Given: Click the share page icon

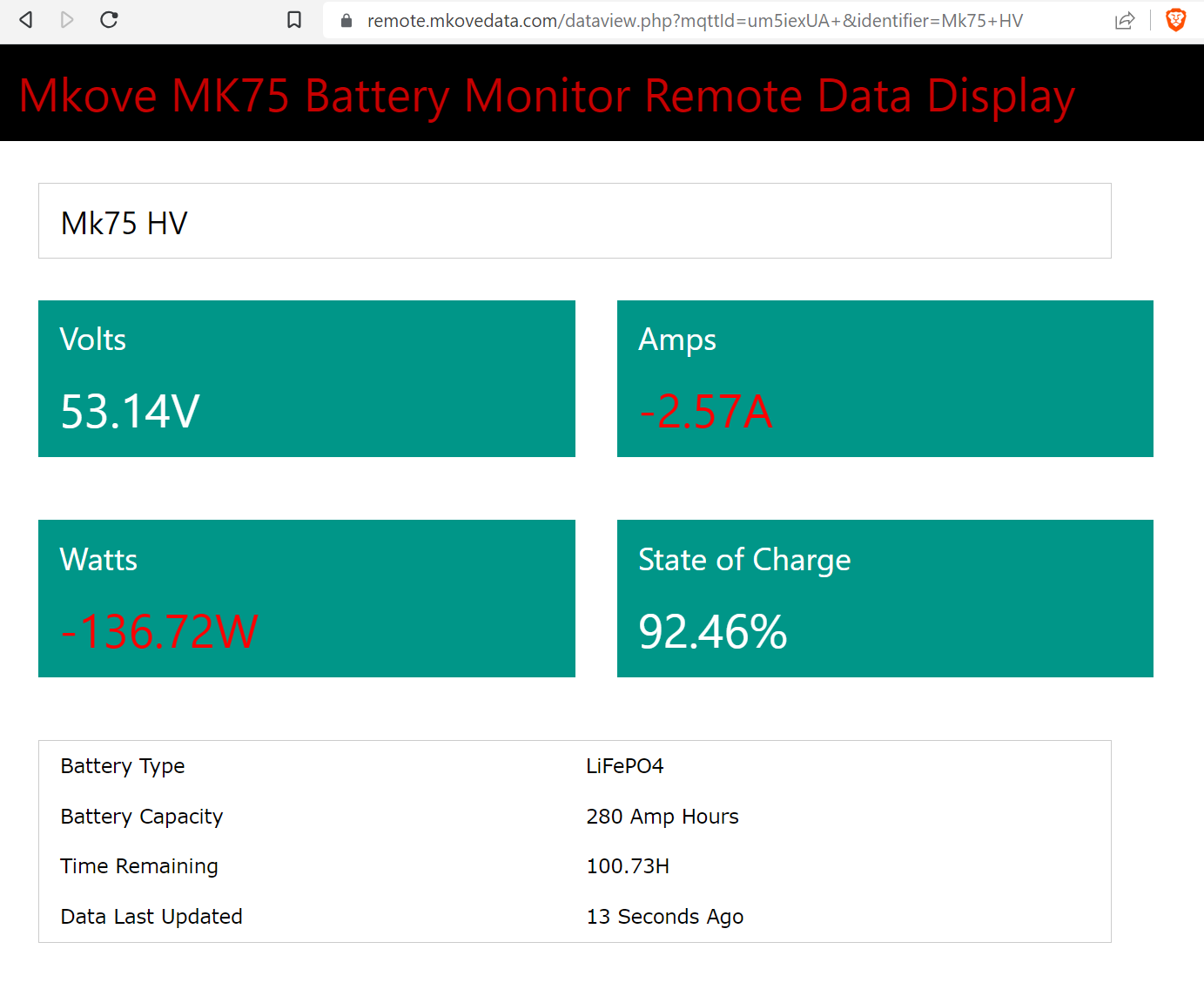Looking at the screenshot, I should pyautogui.click(x=1125, y=21).
